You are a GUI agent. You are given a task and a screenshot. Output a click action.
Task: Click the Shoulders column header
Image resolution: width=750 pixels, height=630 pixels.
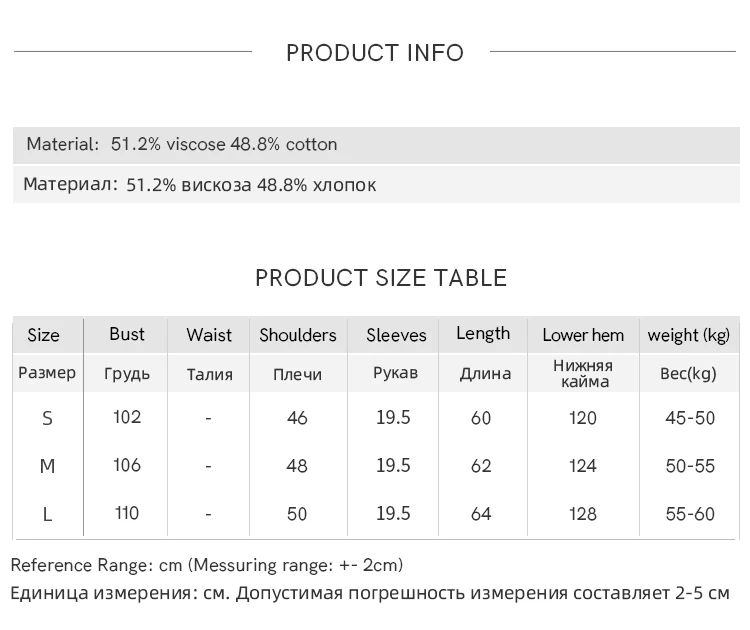(298, 335)
